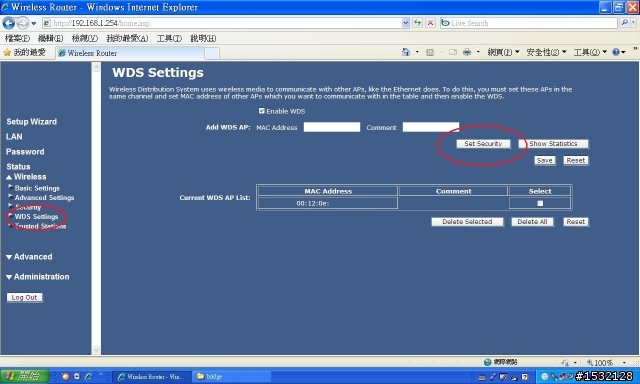The height and width of the screenshot is (384, 640).
Task: Click the green Refresh page icon
Action: (x=417, y=23)
